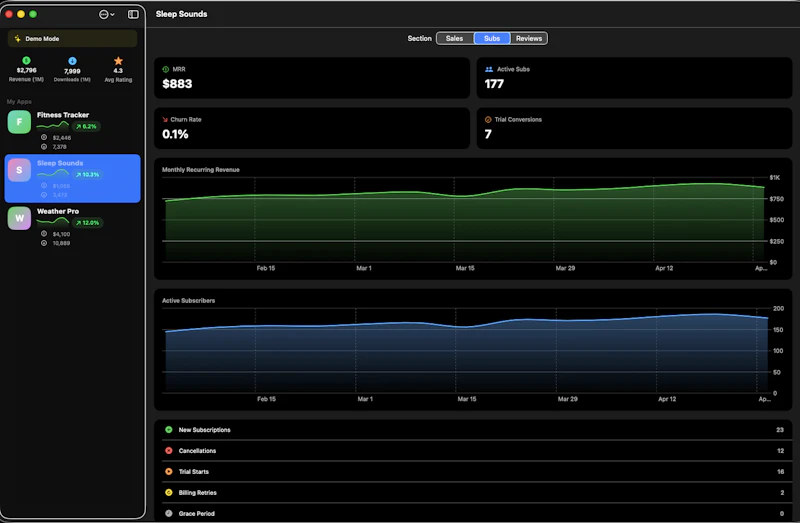Click the $883 MRR value
The image size is (800, 523).
click(177, 84)
